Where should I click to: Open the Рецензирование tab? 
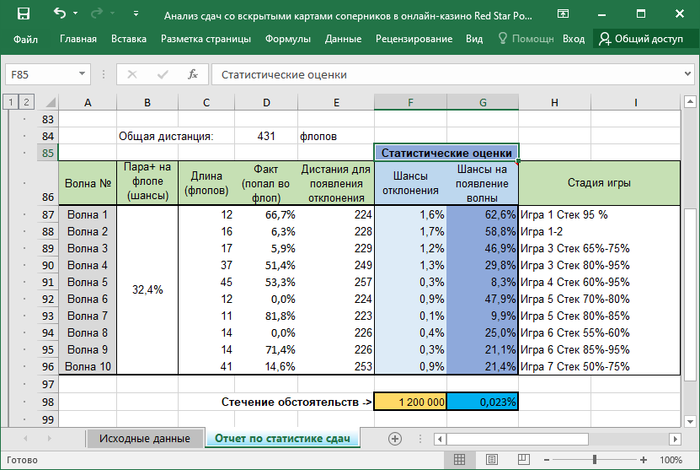[414, 39]
